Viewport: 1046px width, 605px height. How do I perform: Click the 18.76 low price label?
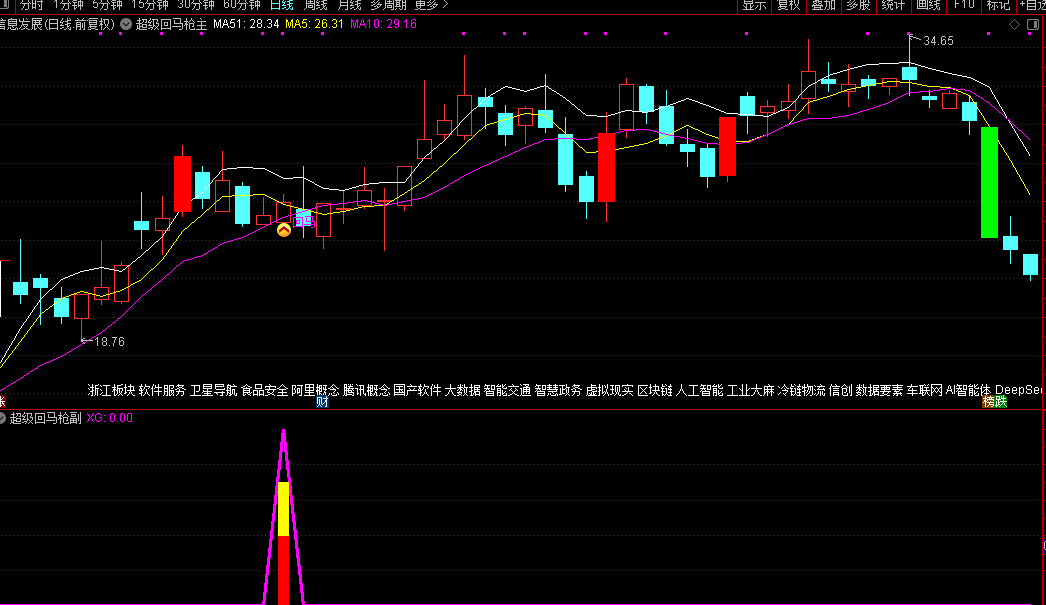[x=109, y=342]
